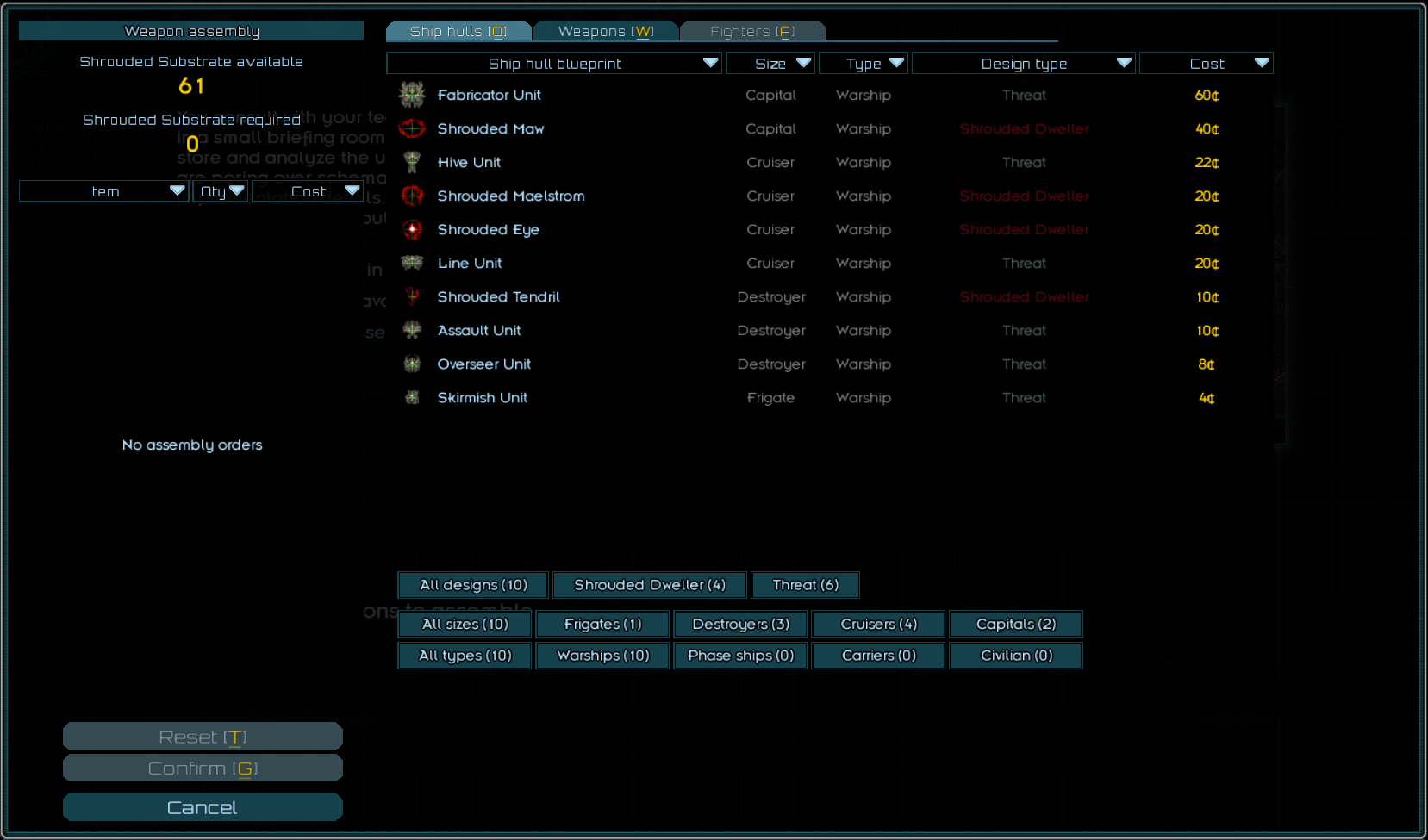Toggle the Threat (6) design filter

coord(805,585)
